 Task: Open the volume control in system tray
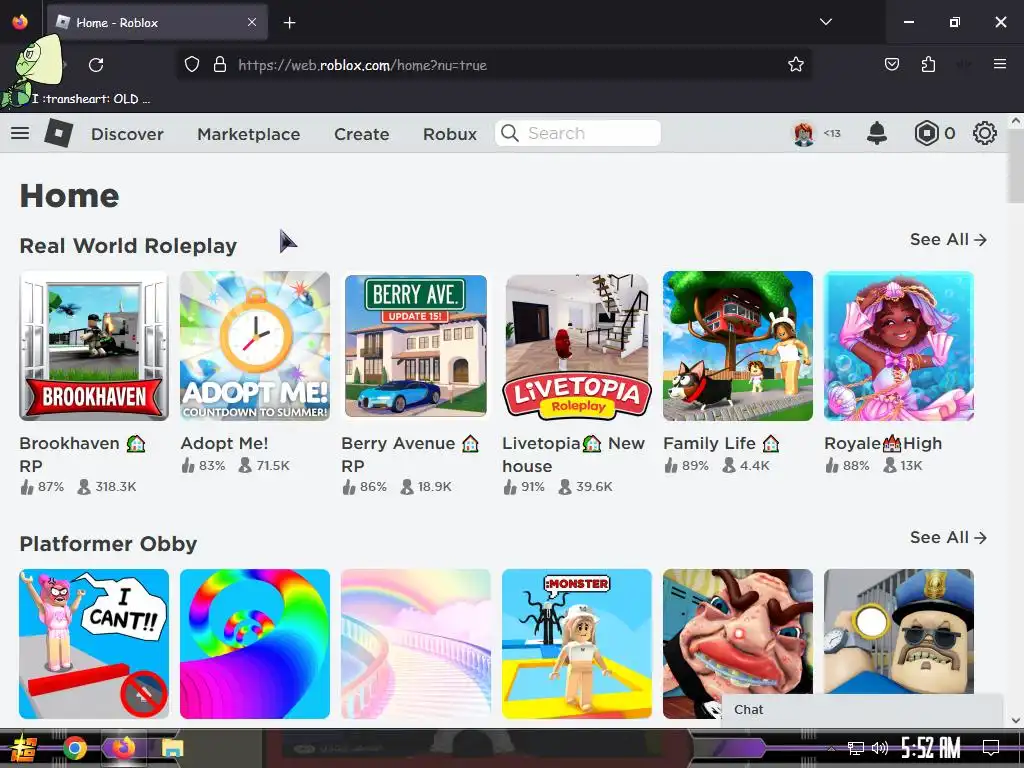pyautogui.click(x=880, y=748)
